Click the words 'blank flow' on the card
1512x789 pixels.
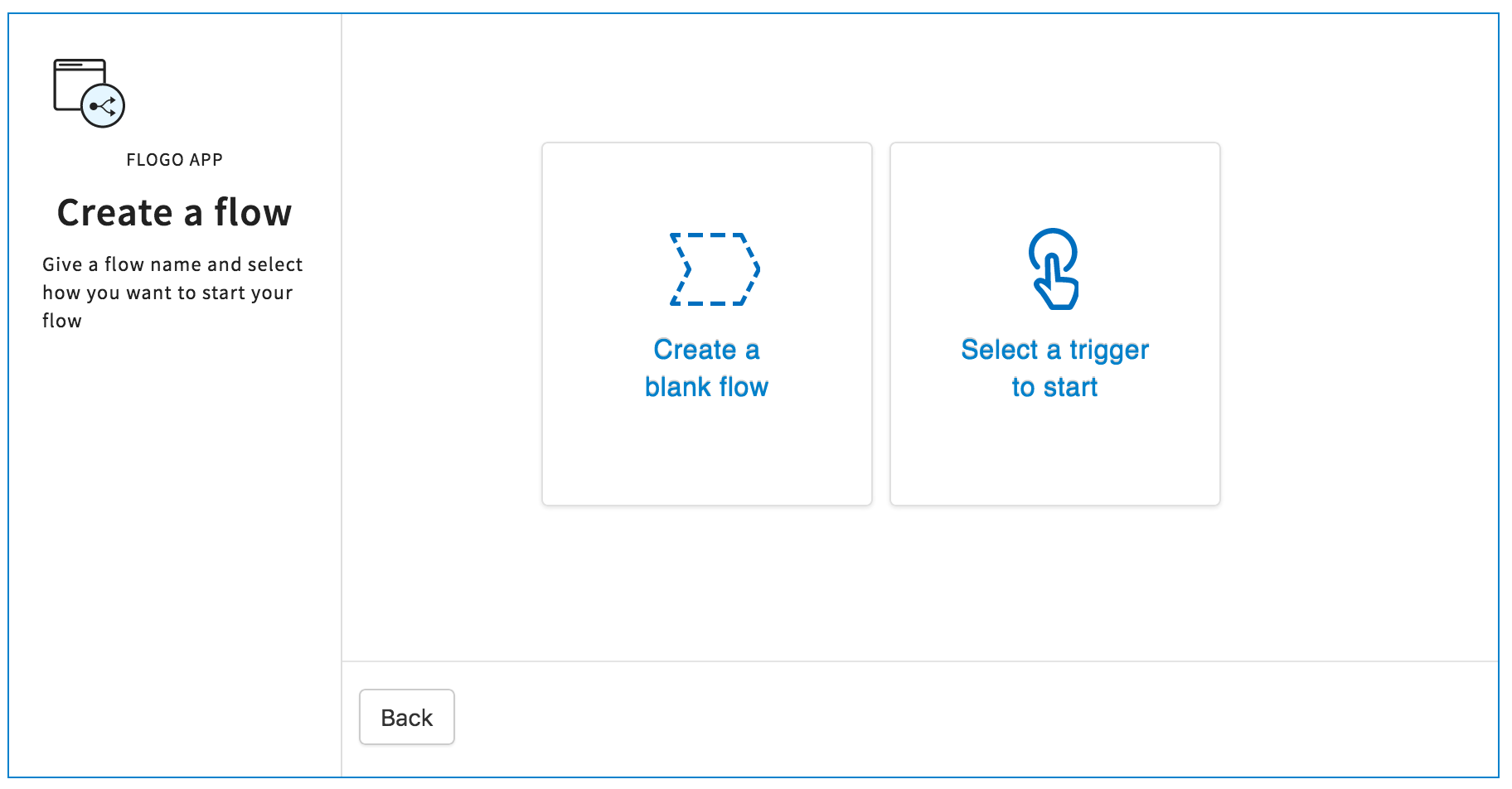click(x=706, y=387)
